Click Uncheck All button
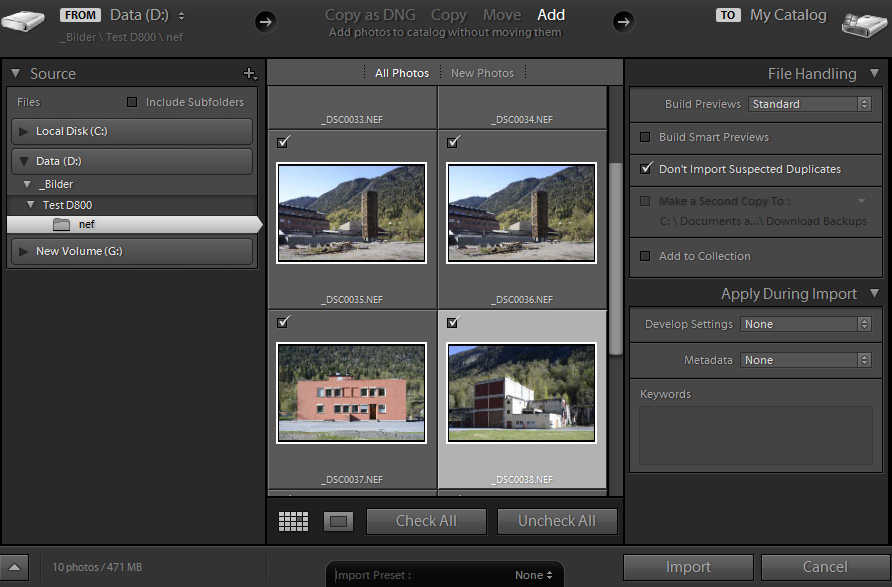 pyautogui.click(x=557, y=521)
